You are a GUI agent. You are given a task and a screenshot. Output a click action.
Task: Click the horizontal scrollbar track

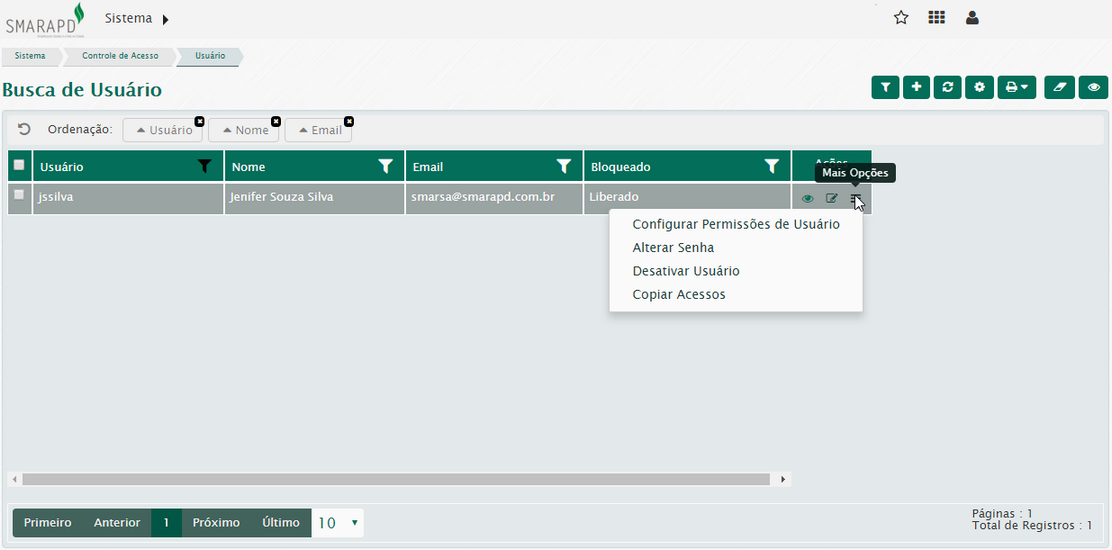coord(400,480)
